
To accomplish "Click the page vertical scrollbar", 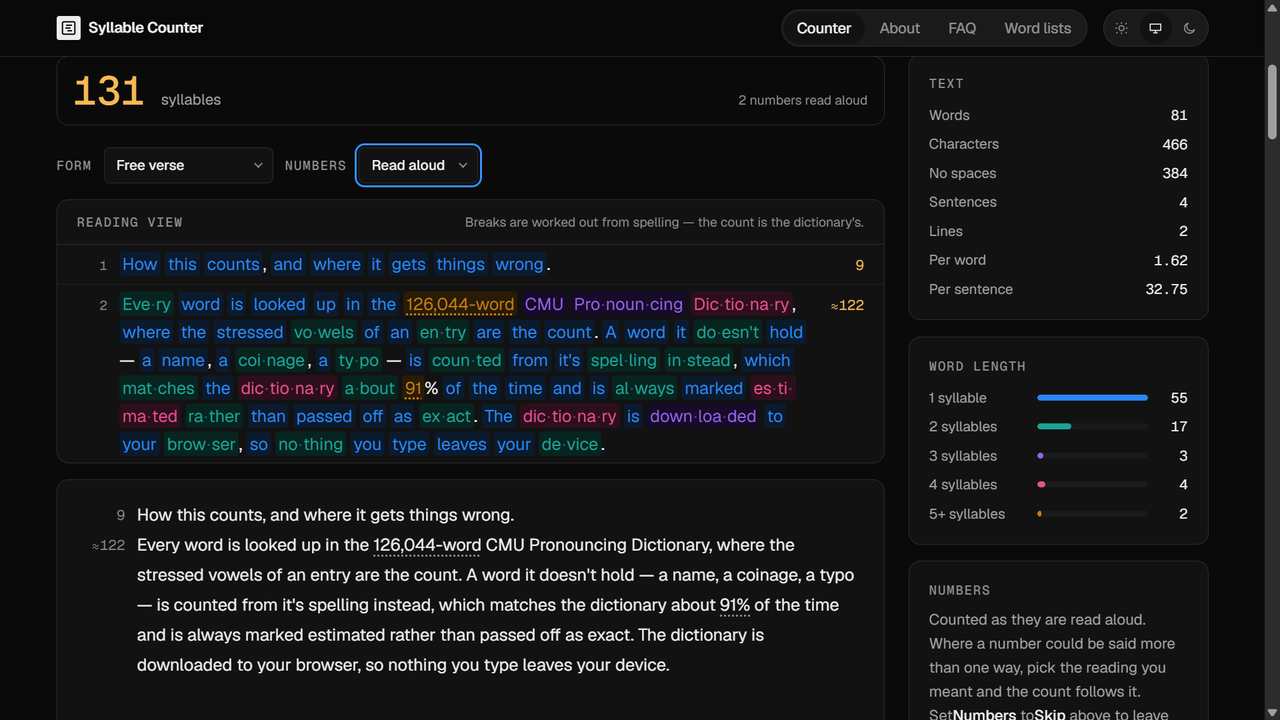I will point(1272,100).
